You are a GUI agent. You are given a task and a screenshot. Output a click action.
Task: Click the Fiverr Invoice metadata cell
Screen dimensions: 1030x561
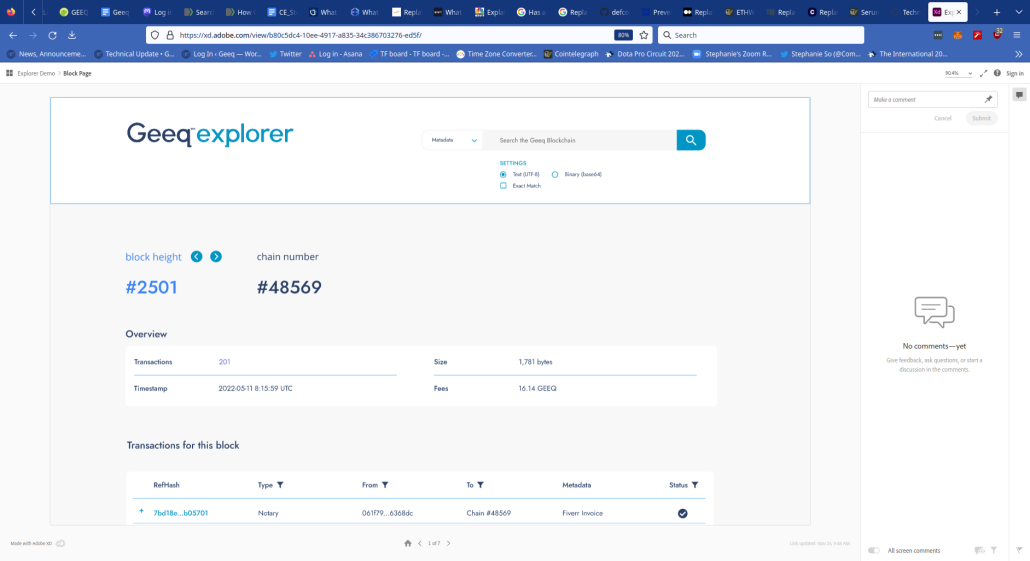583,513
